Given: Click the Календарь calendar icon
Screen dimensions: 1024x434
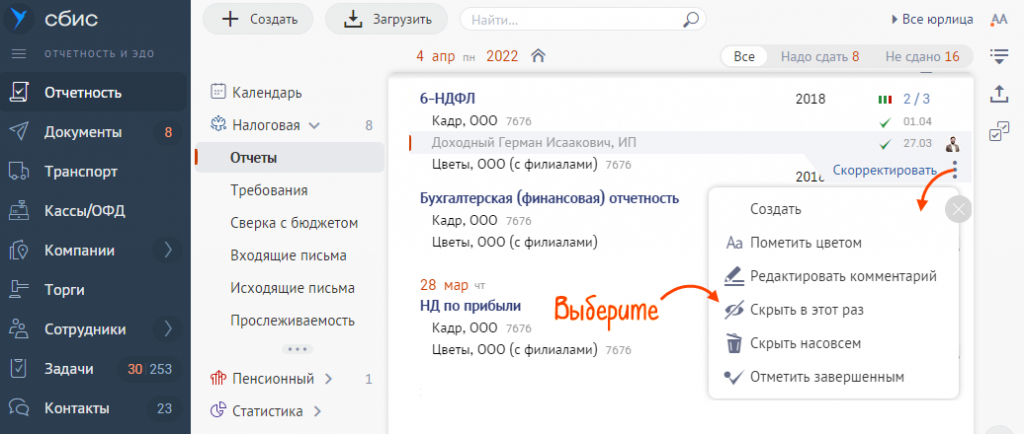Looking at the screenshot, I should (218, 92).
